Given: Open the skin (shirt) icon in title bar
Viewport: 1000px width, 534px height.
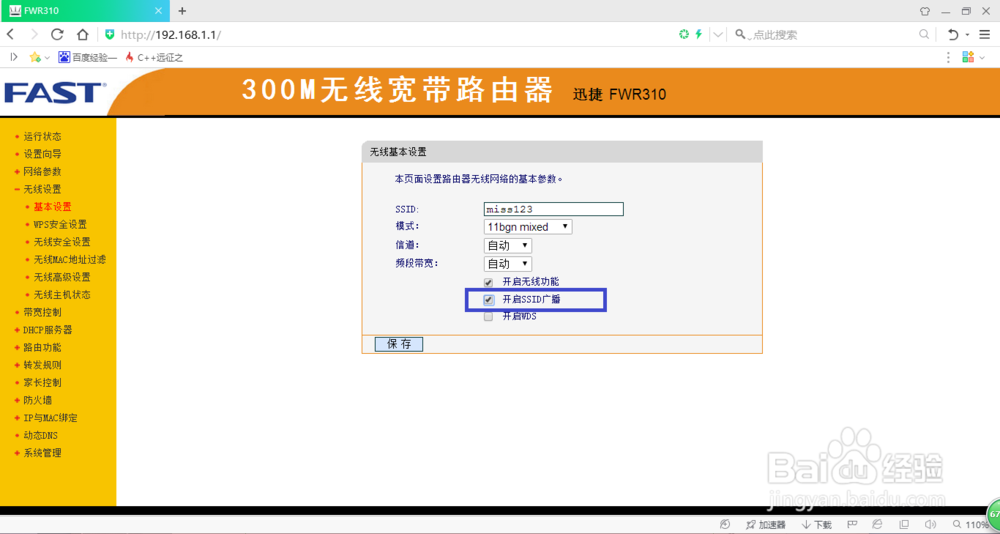Looking at the screenshot, I should (925, 11).
